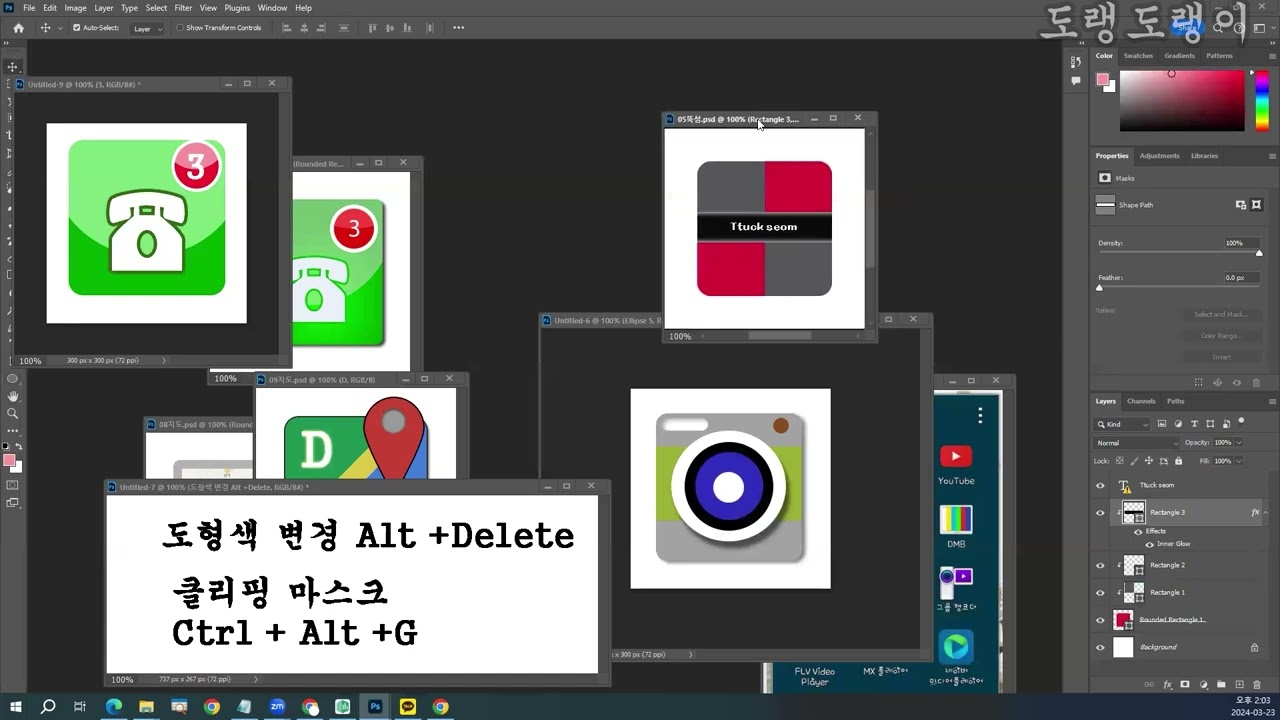Open the Normal blend mode dropdown

(1138, 443)
